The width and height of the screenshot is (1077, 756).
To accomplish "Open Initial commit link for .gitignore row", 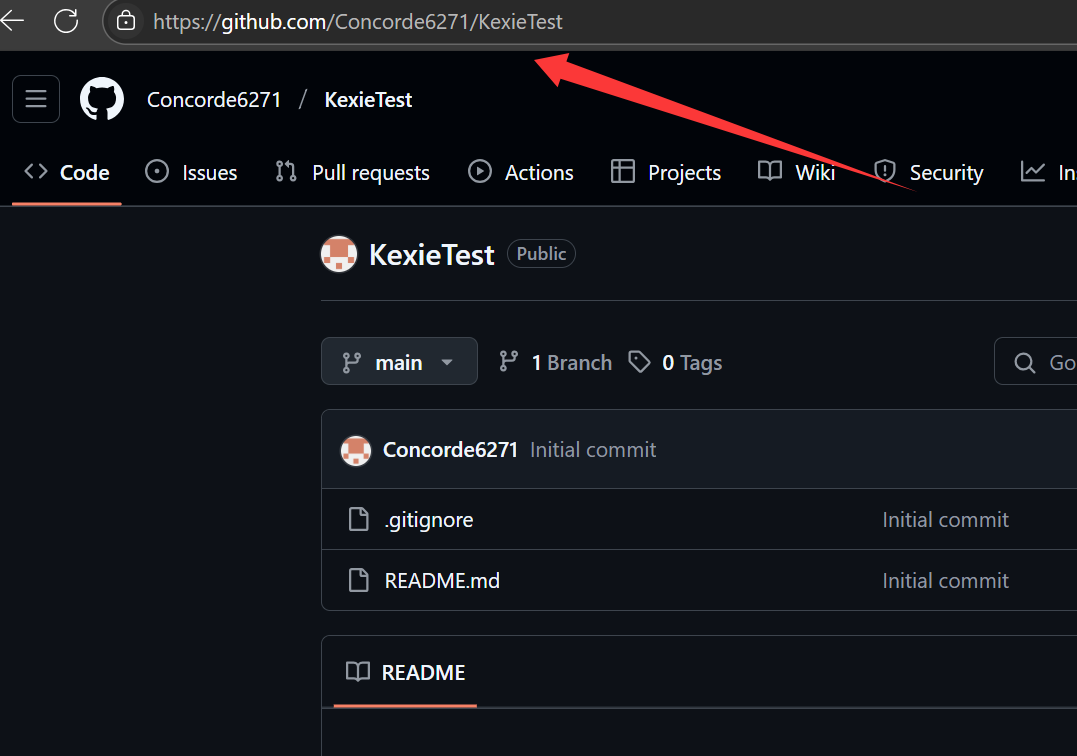I will (x=945, y=520).
